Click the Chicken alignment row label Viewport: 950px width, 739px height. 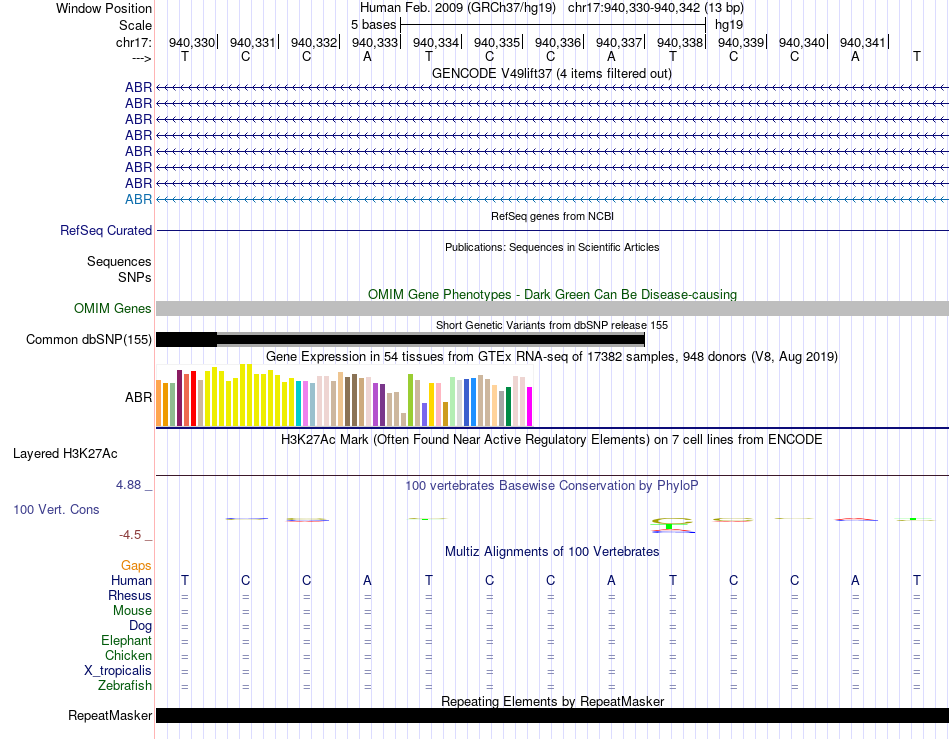tap(128, 656)
